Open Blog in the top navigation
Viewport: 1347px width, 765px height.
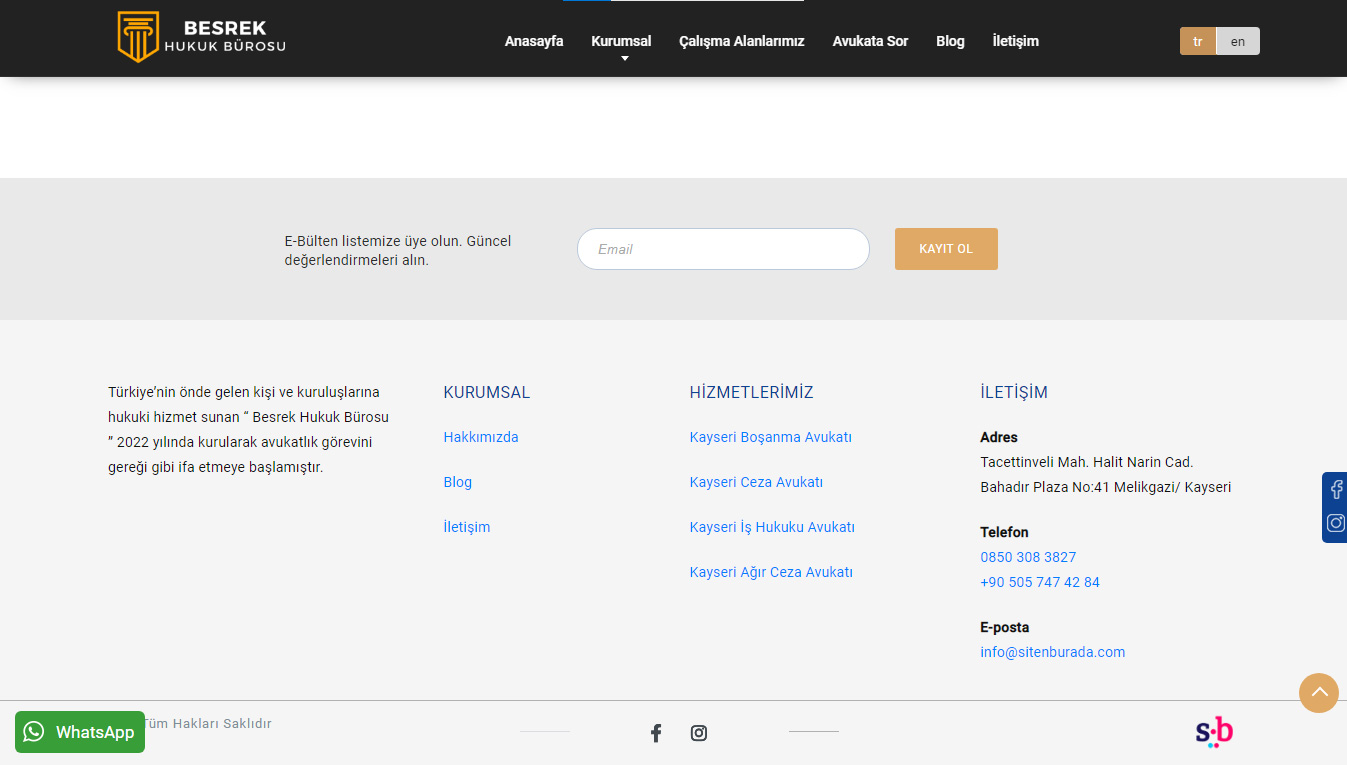[950, 41]
